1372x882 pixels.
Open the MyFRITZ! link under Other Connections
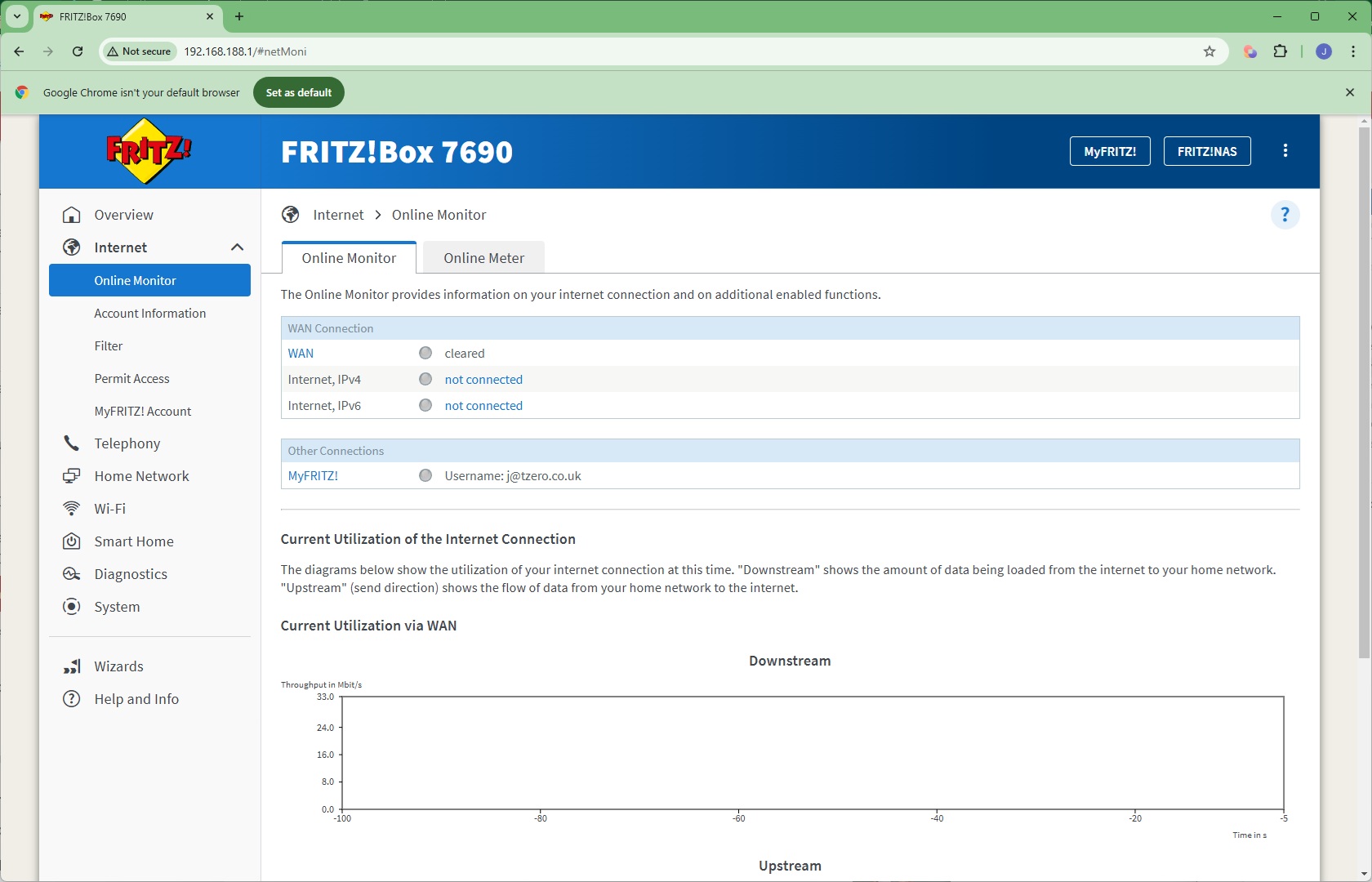[x=313, y=476]
